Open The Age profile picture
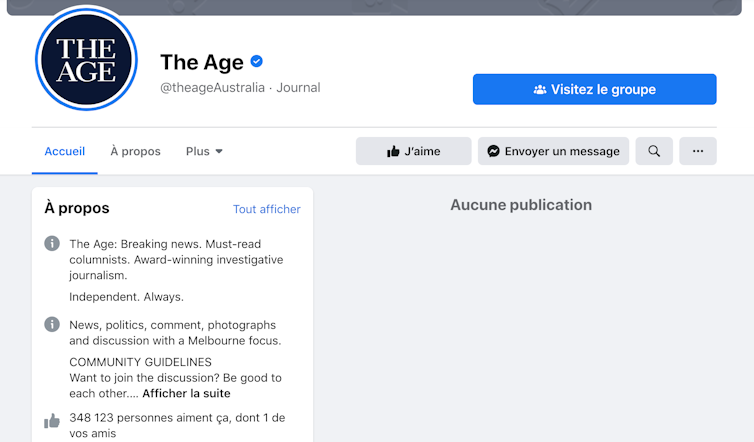This screenshot has height=442, width=754. 87,60
